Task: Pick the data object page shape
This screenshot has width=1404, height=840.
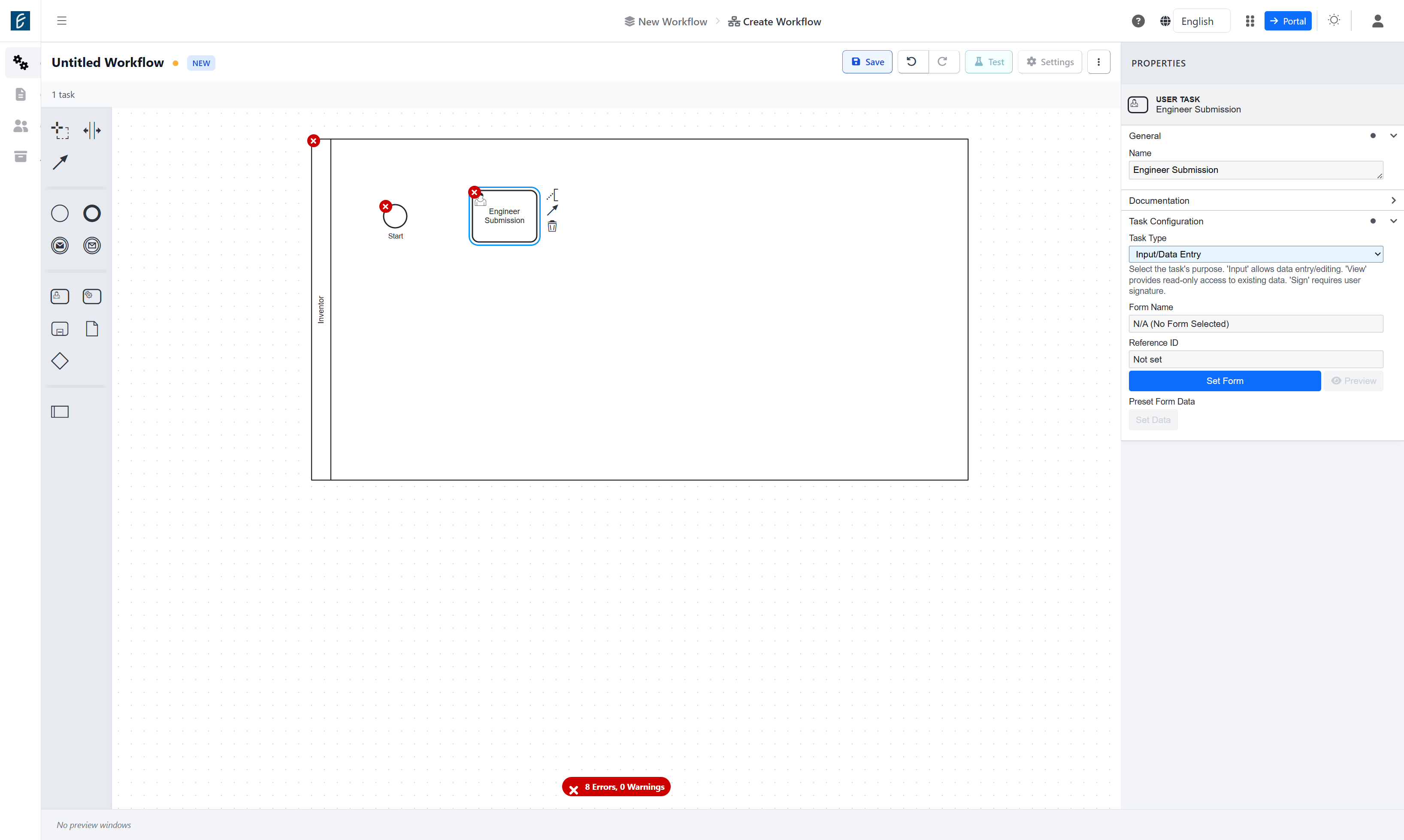Action: tap(92, 329)
